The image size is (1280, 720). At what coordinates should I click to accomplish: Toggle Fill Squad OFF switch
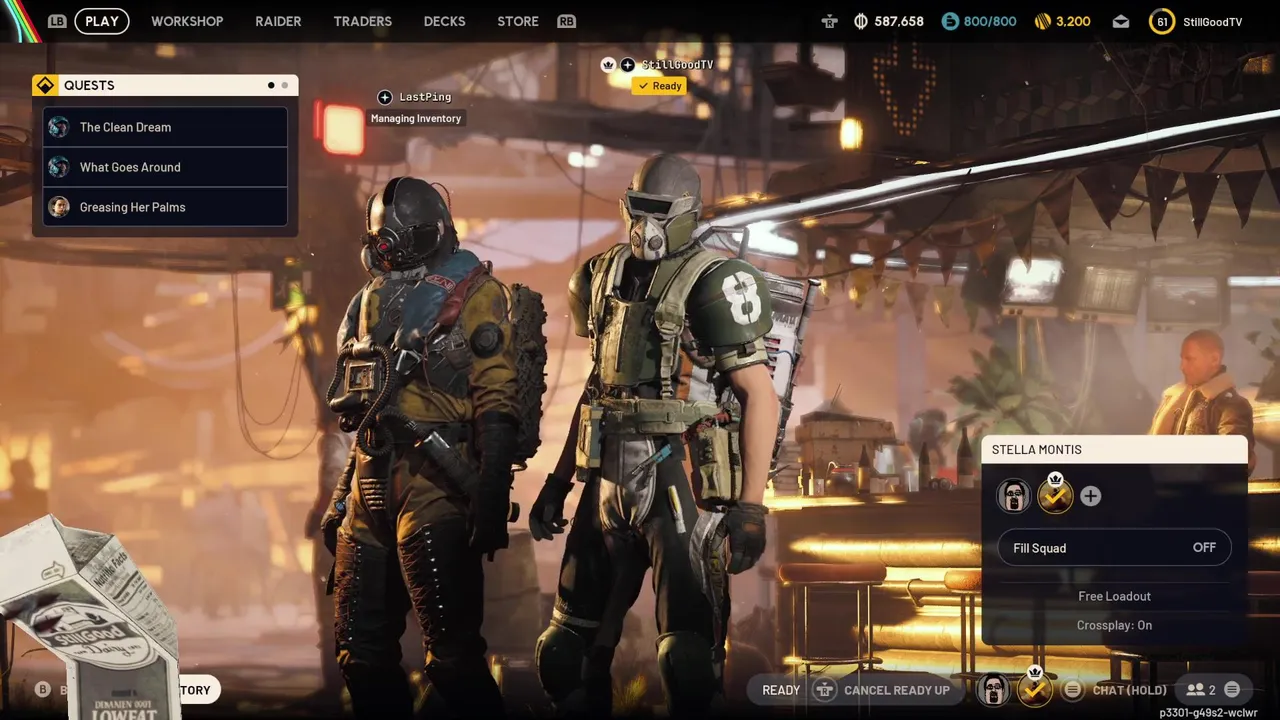click(x=1115, y=548)
